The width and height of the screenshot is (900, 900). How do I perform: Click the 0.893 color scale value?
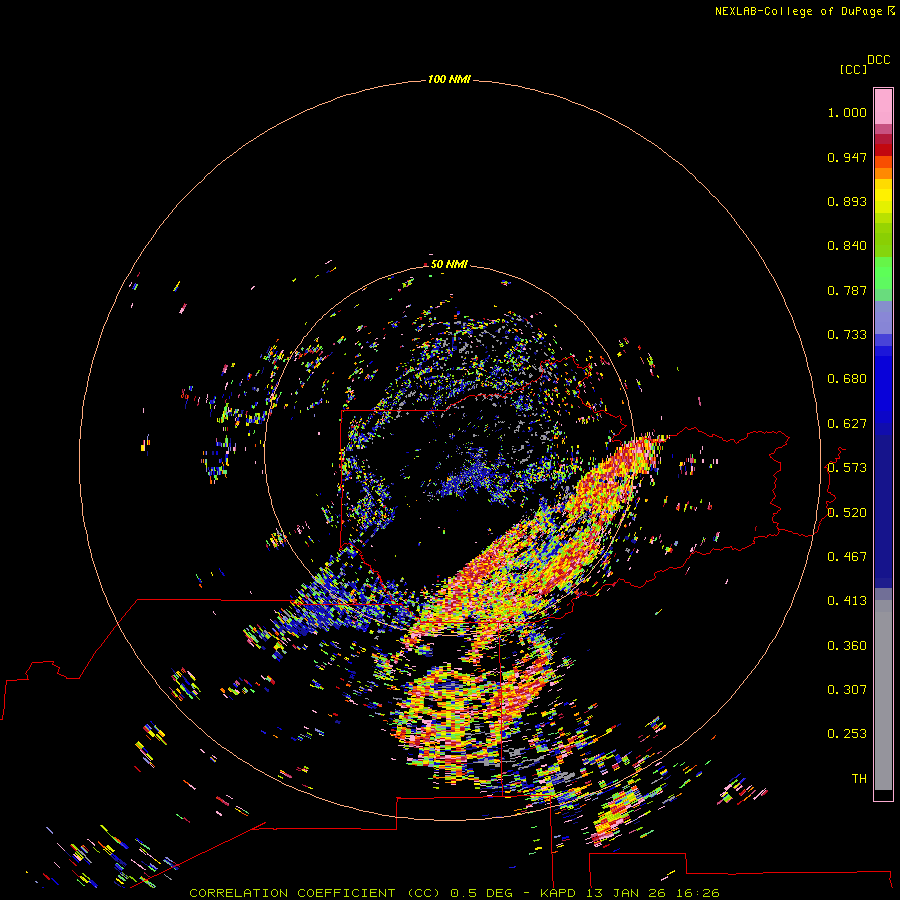[847, 201]
